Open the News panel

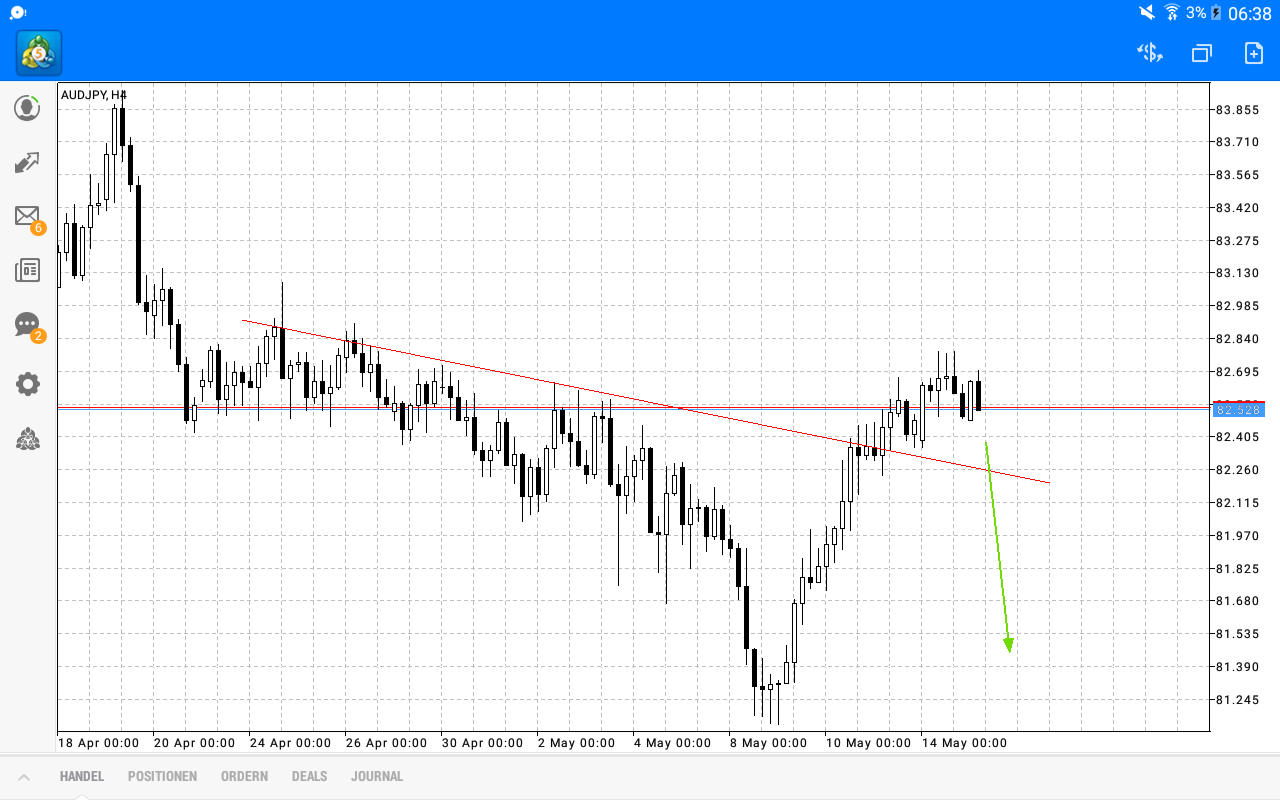(x=27, y=269)
